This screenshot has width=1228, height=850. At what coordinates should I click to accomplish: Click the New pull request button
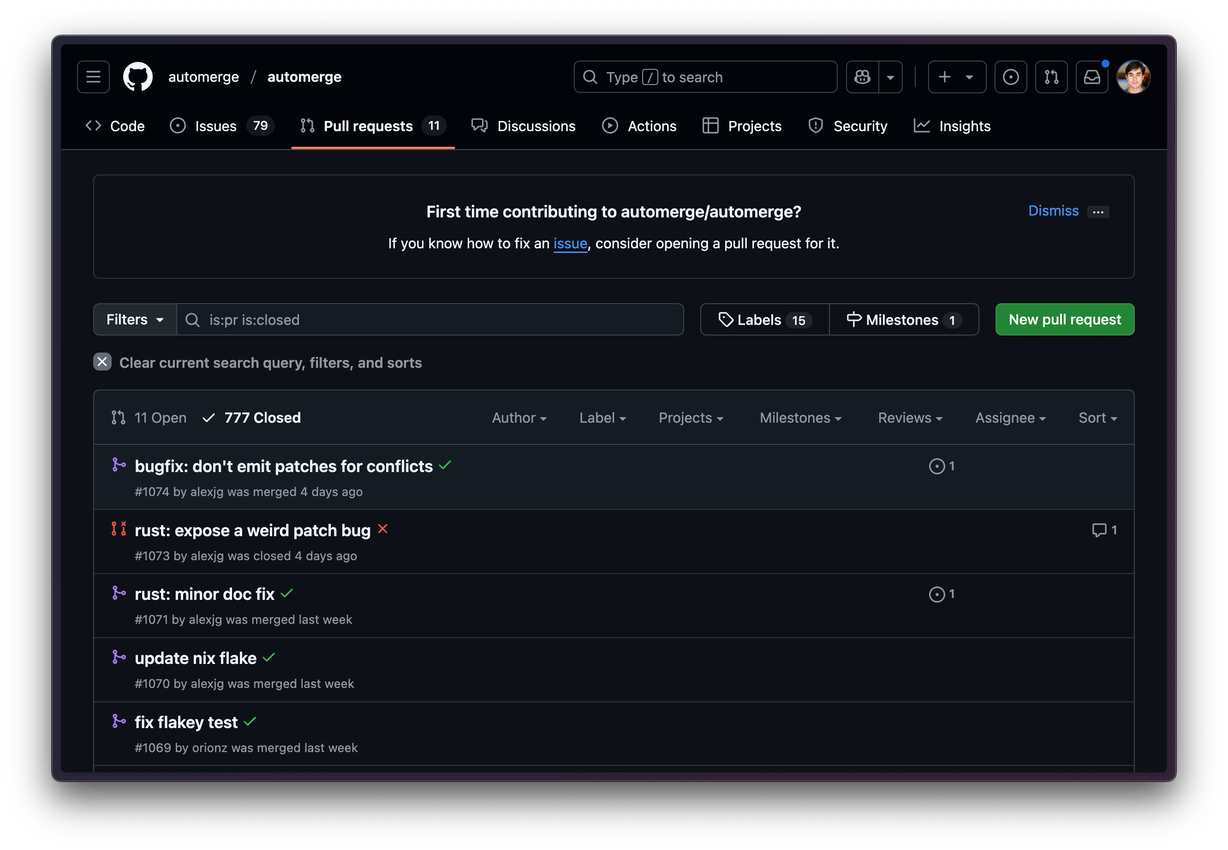point(1064,320)
